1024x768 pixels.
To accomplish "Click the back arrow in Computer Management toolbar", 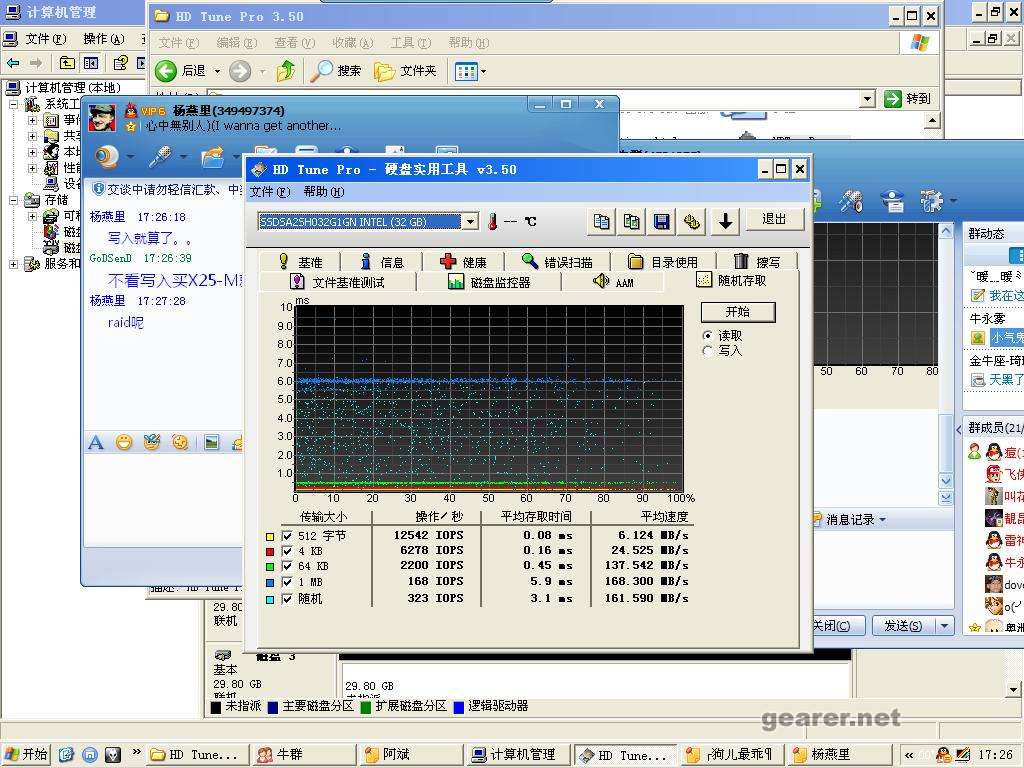I will pyautogui.click(x=13, y=63).
